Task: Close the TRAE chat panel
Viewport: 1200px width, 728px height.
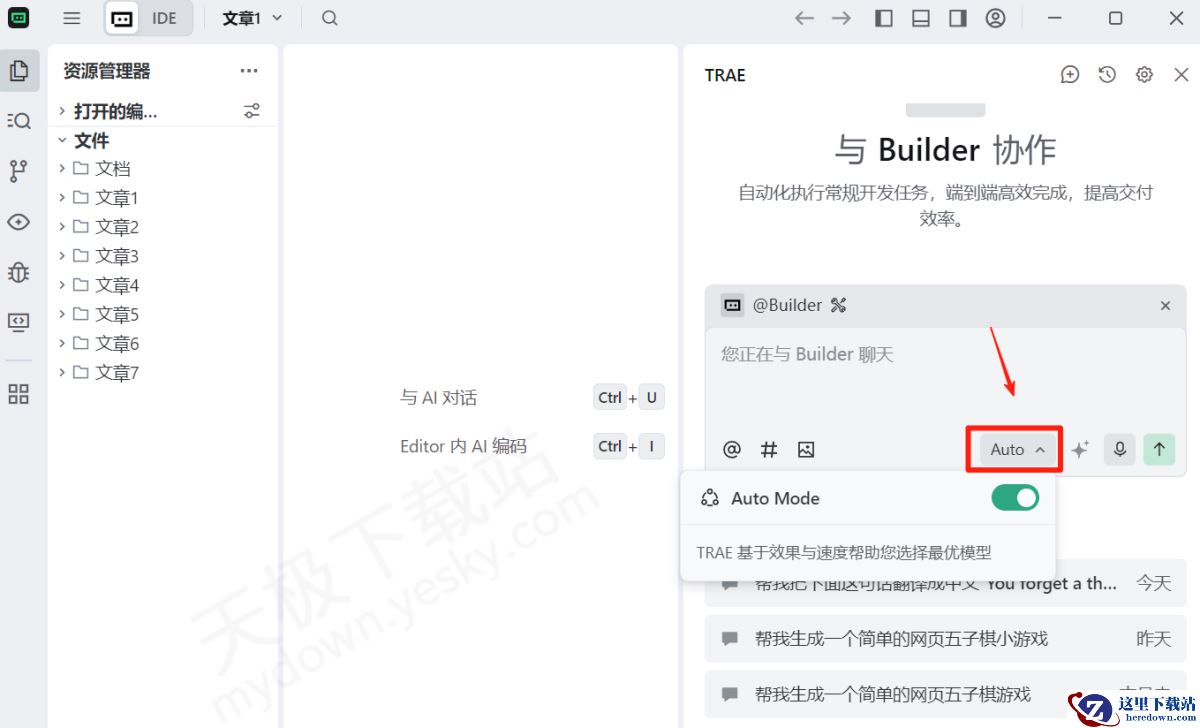Action: [1181, 75]
